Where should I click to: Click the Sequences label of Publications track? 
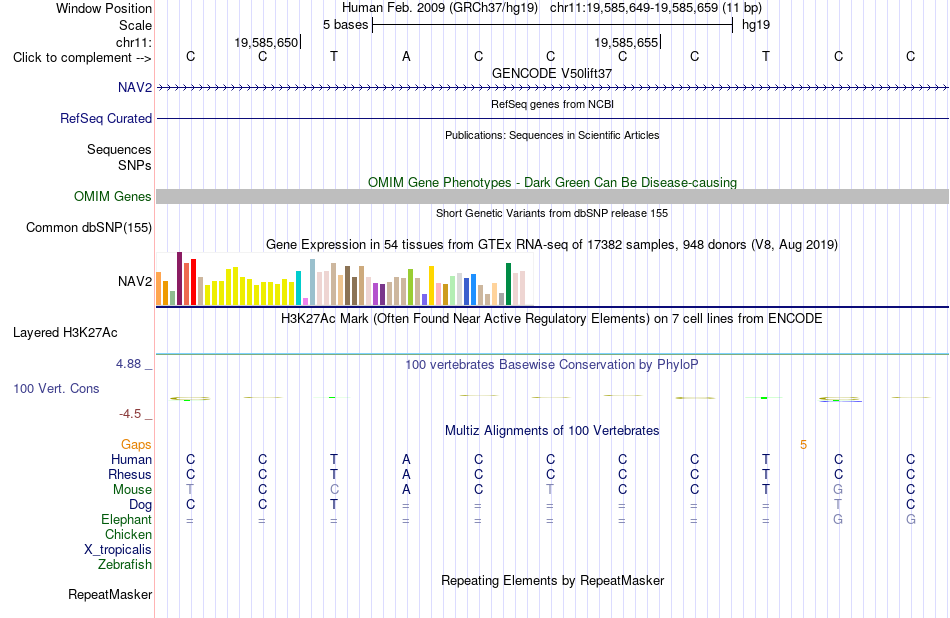point(119,149)
